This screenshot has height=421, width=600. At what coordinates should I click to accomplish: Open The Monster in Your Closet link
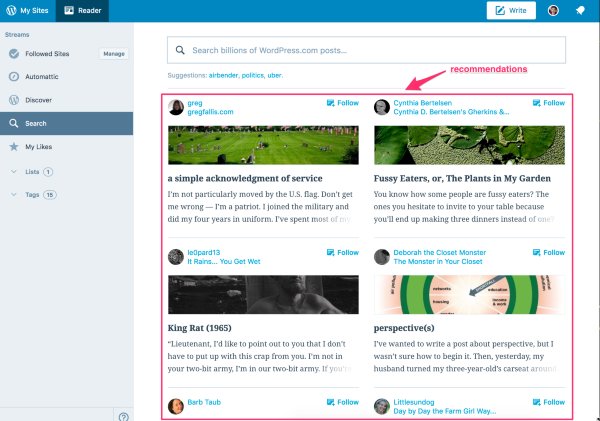click(438, 262)
